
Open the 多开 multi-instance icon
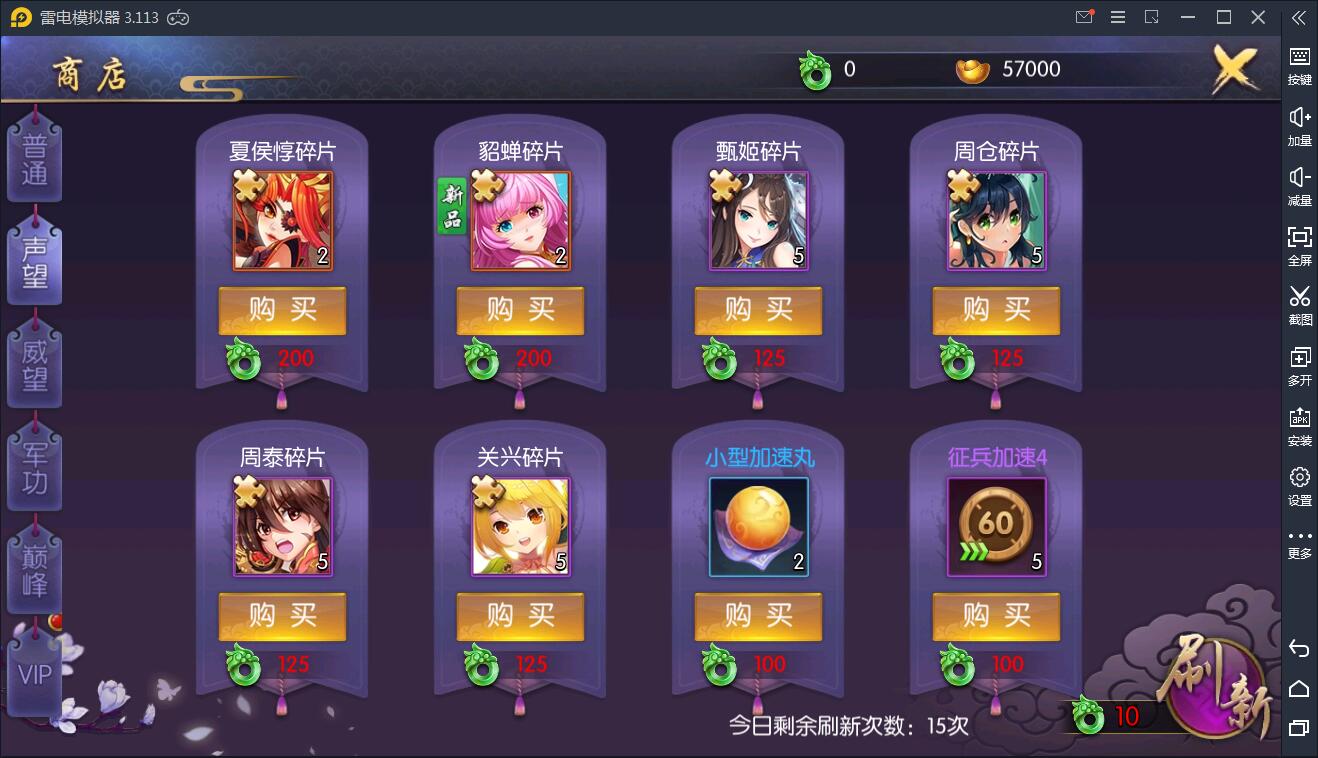tap(1299, 367)
